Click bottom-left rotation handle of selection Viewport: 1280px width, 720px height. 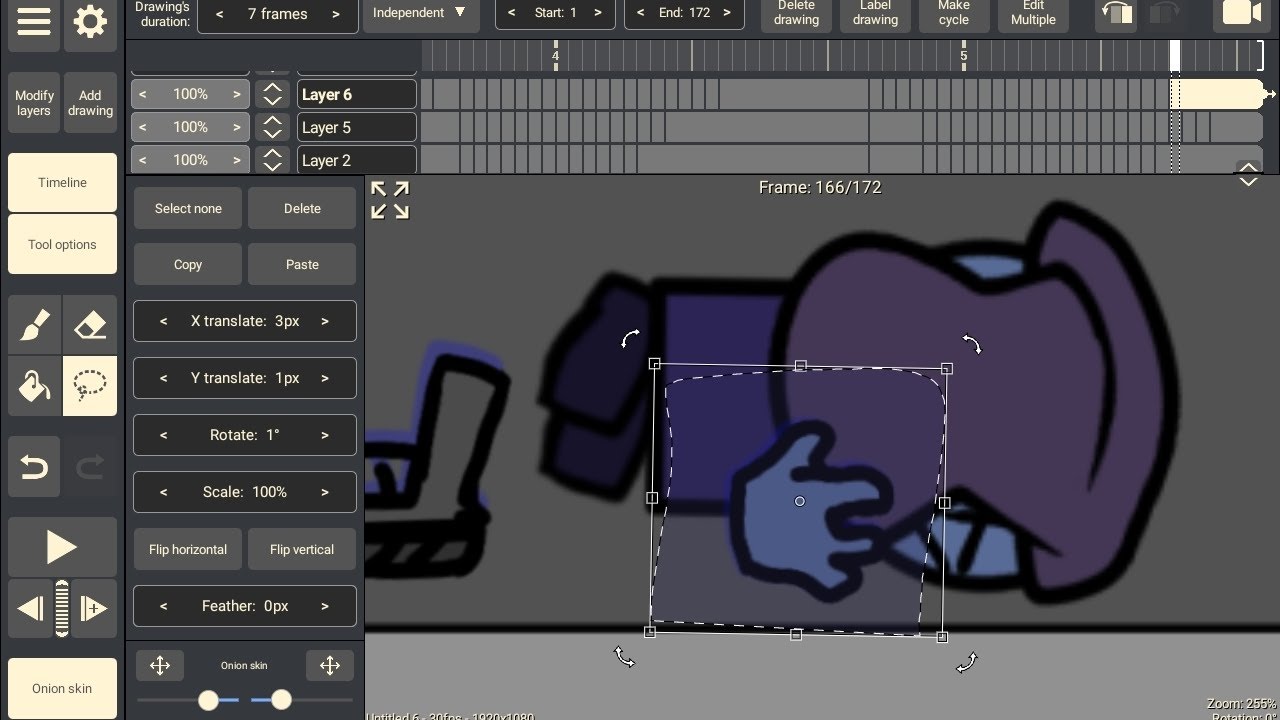pyautogui.click(x=624, y=657)
